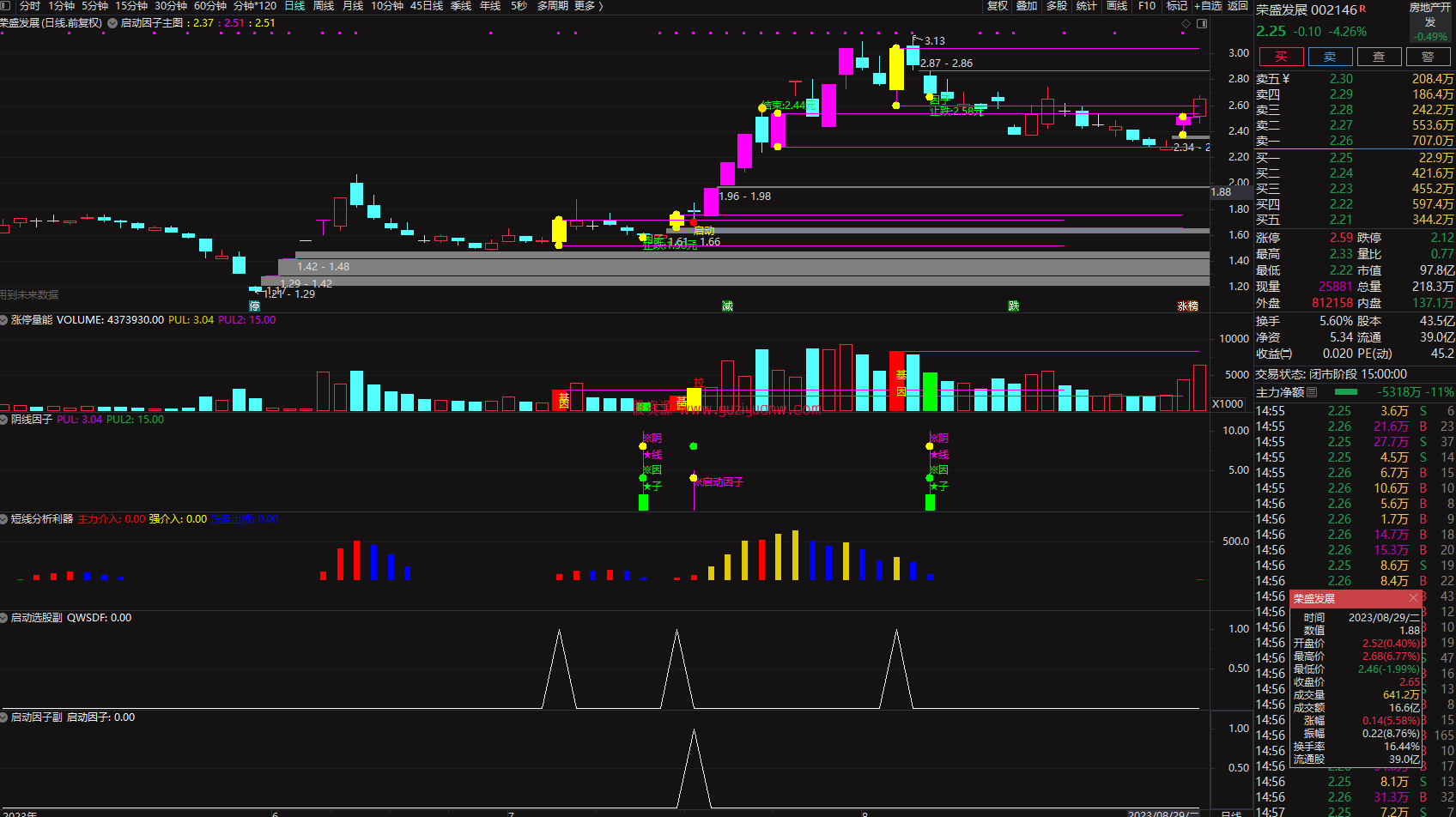
Task: Open the 更多 periods expander
Action: 589,6
